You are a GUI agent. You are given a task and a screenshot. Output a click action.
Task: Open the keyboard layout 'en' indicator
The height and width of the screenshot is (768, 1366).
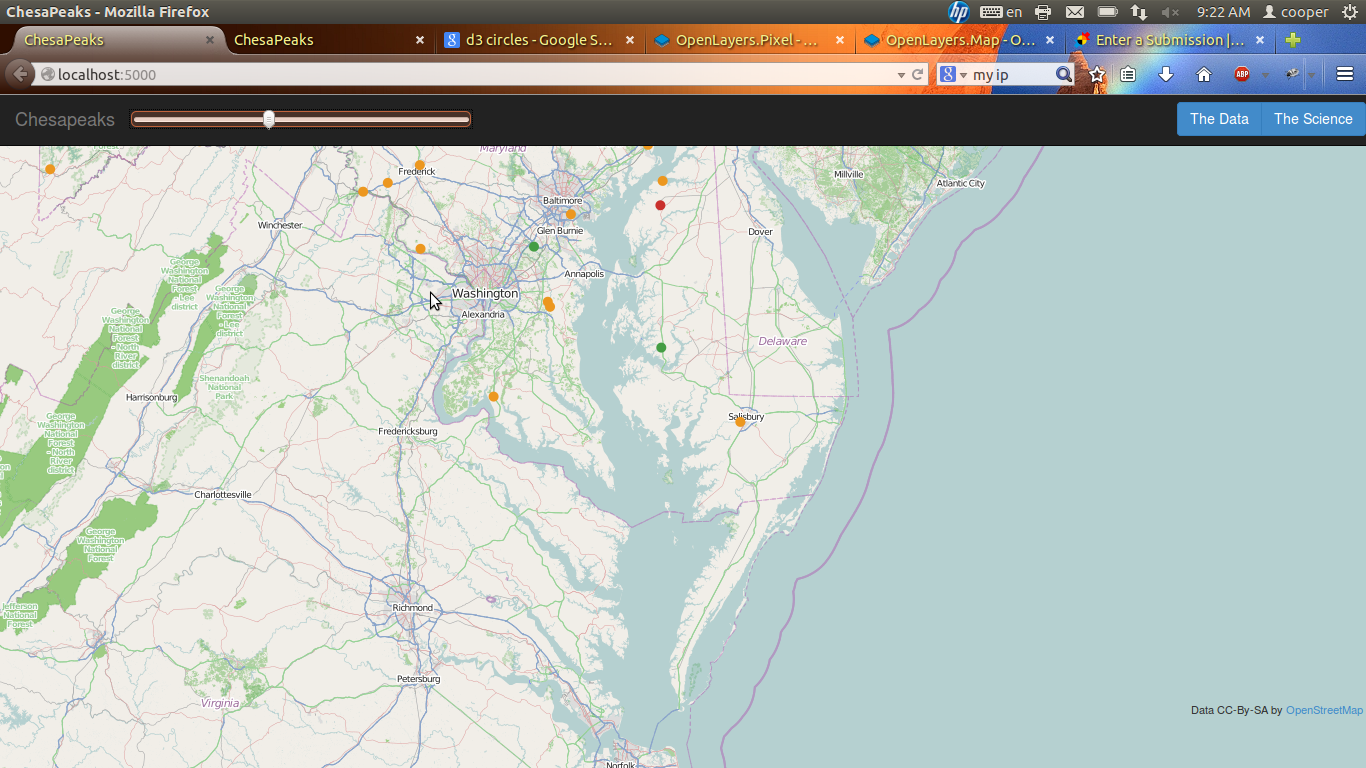tap(1001, 12)
